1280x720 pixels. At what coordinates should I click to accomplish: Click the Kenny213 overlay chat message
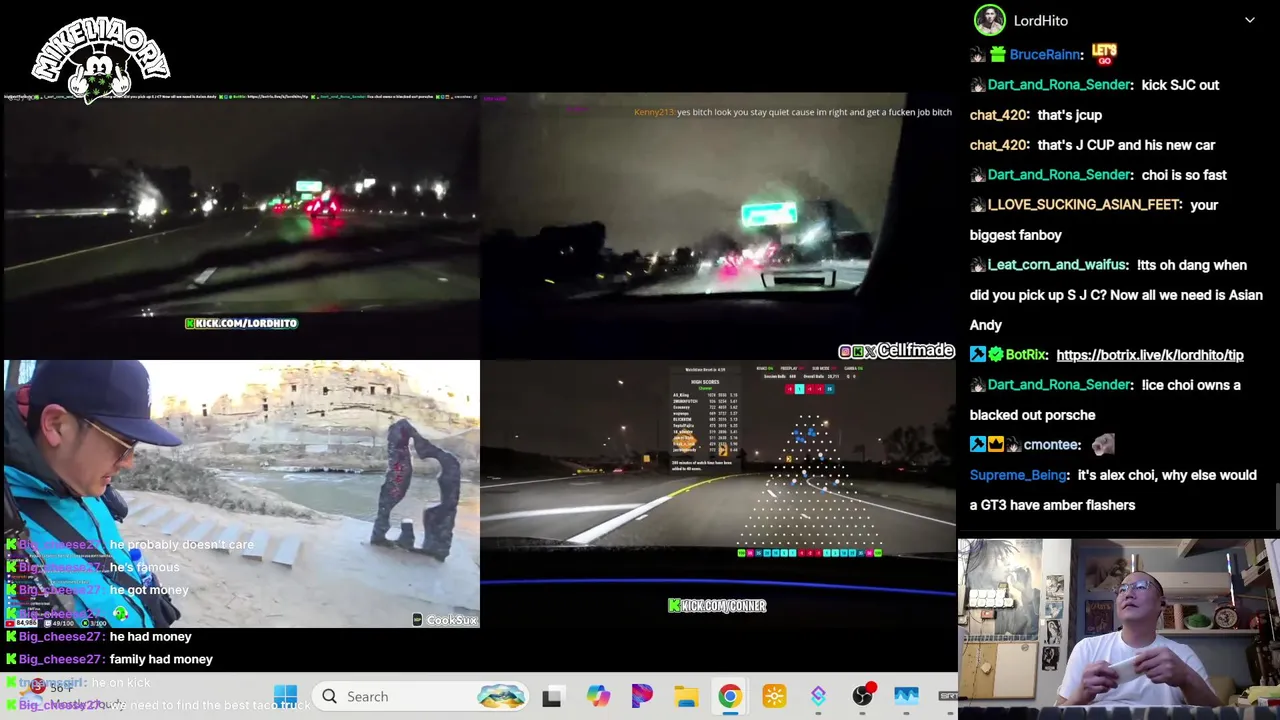(x=792, y=112)
